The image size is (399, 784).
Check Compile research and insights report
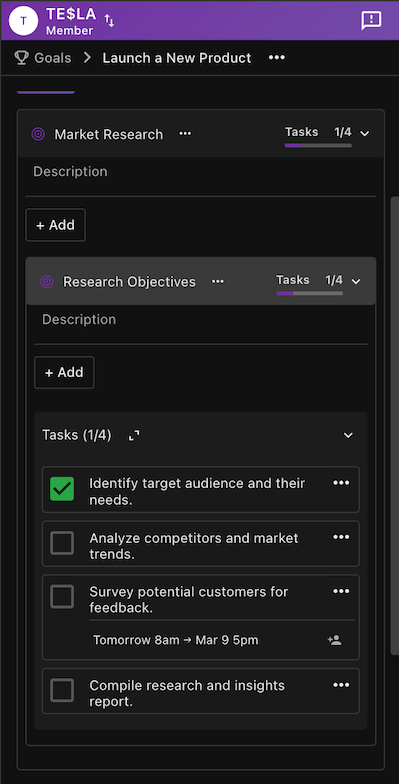pyautogui.click(x=62, y=690)
